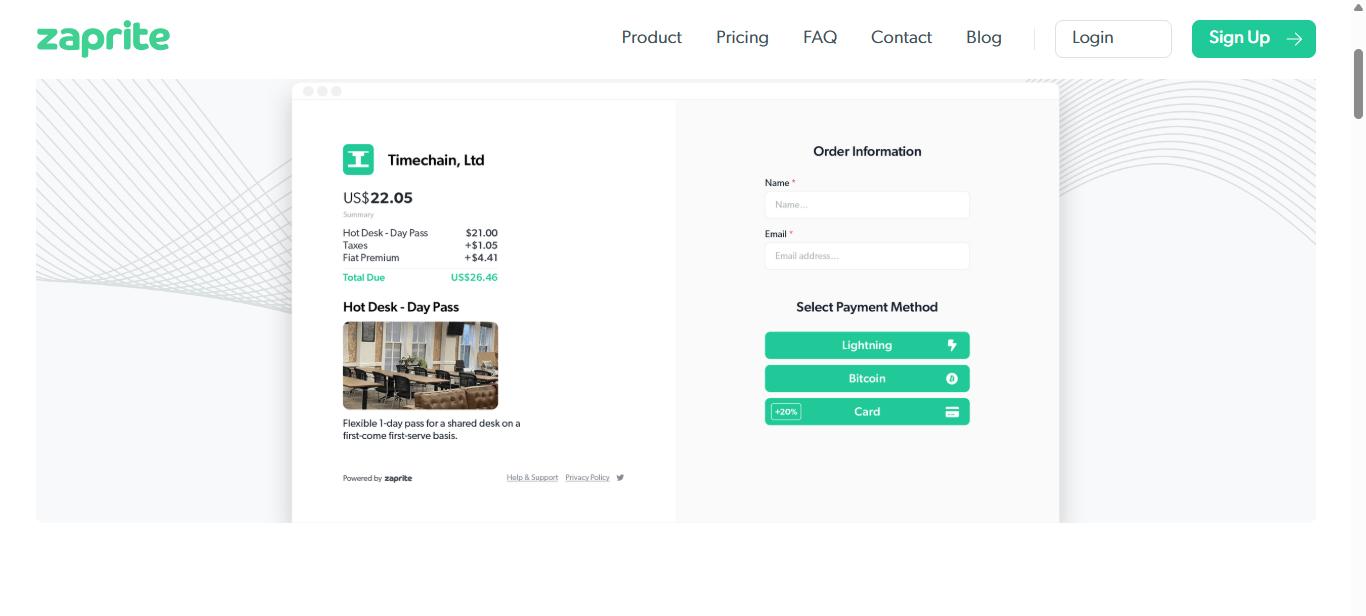Click the zaprite logo in the header
The image size is (1366, 616).
coord(103,38)
